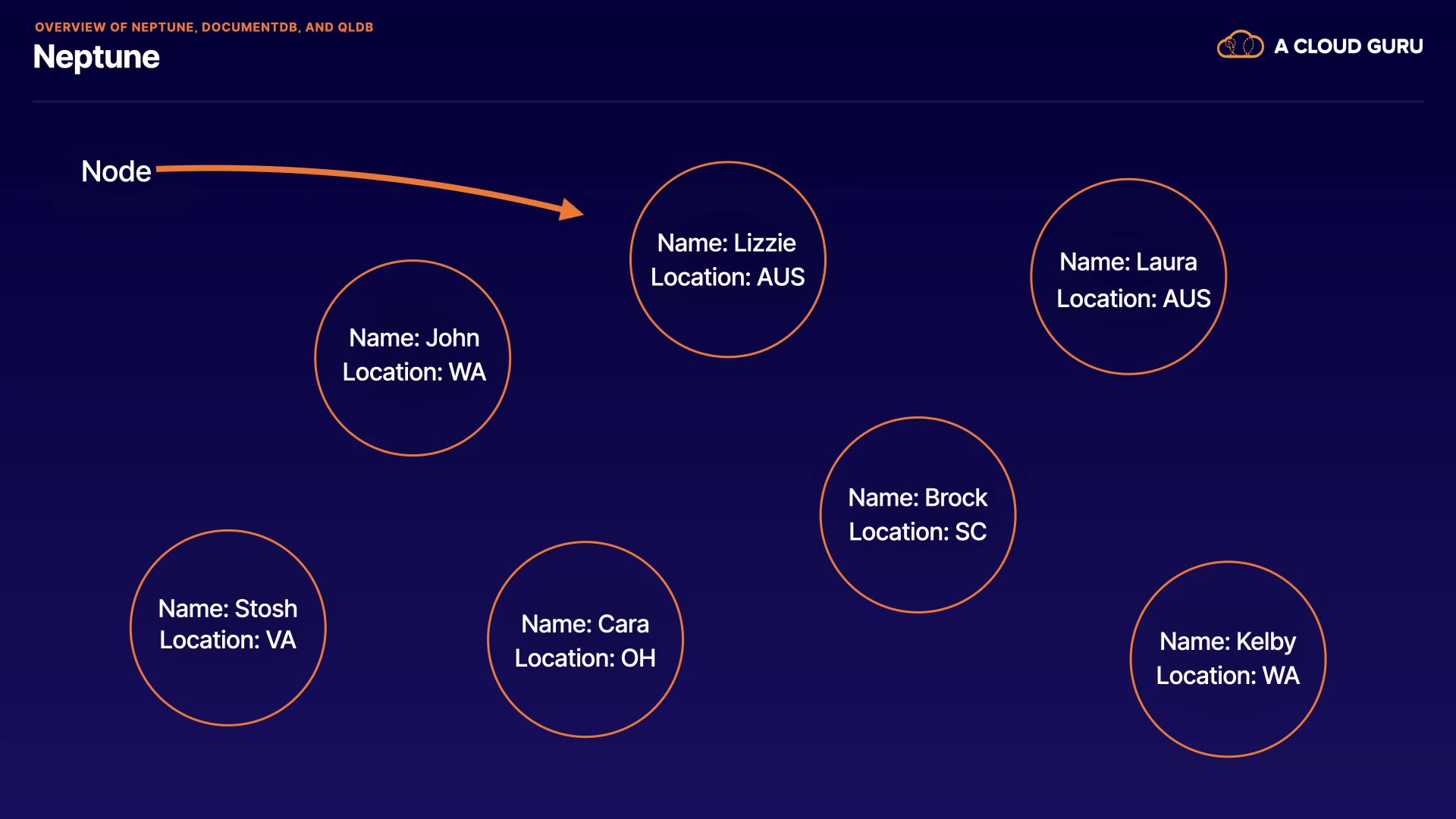Click the 'Name: Lizzie' text
1456x819 pixels.
pos(726,243)
